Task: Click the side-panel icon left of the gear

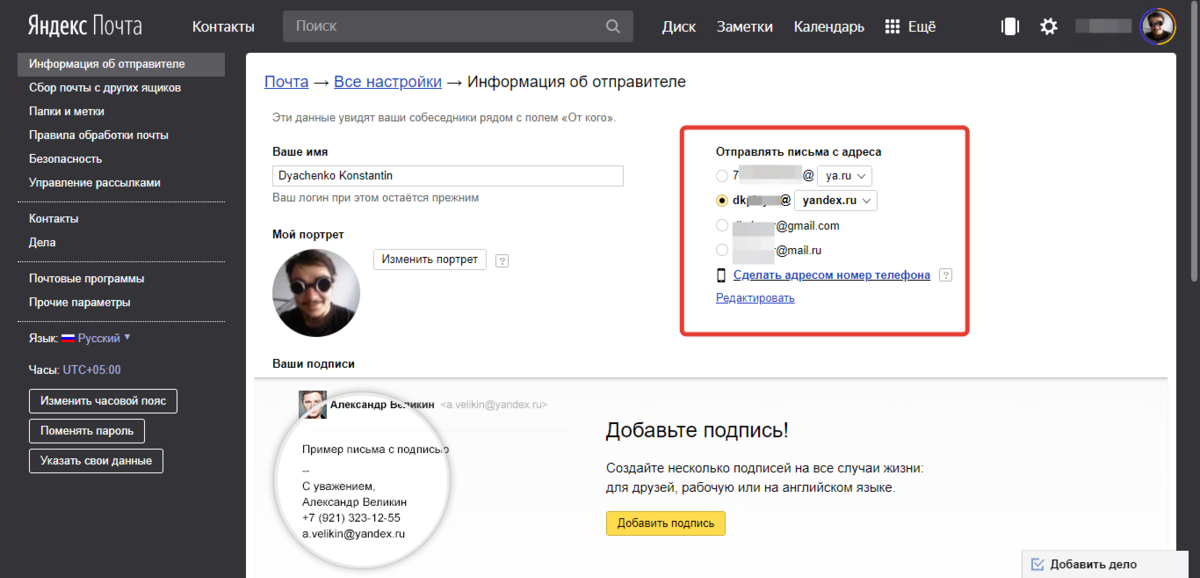Action: tap(1010, 26)
